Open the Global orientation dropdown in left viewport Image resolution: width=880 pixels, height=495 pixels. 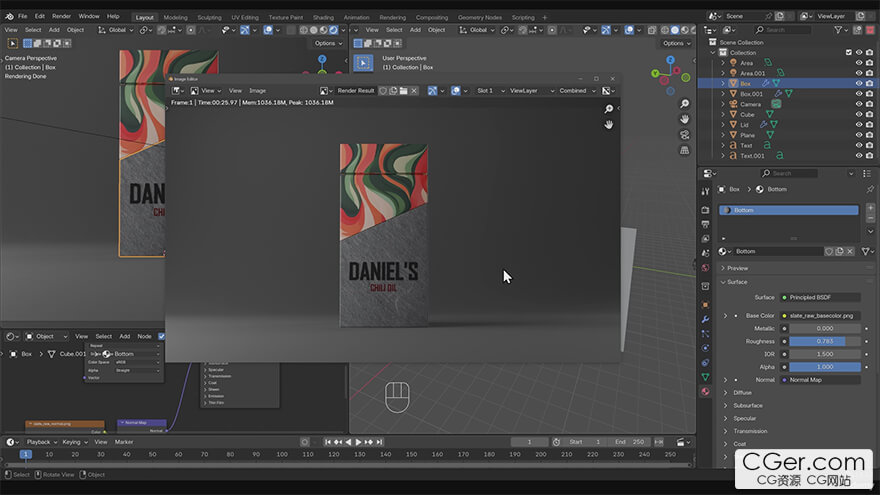116,30
